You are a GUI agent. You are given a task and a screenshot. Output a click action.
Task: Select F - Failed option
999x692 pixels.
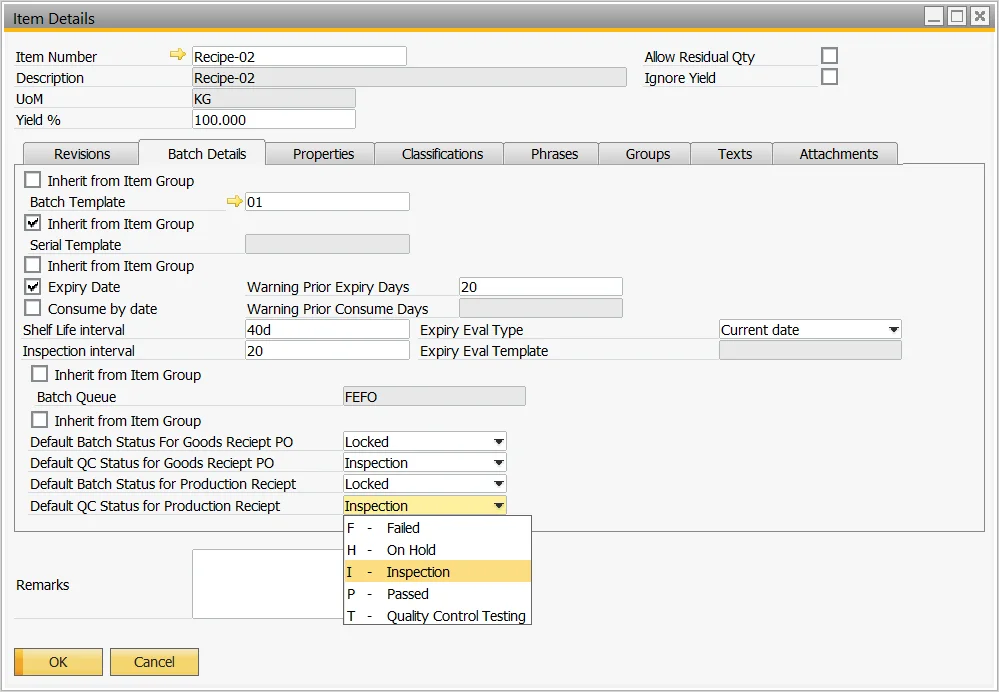click(437, 528)
